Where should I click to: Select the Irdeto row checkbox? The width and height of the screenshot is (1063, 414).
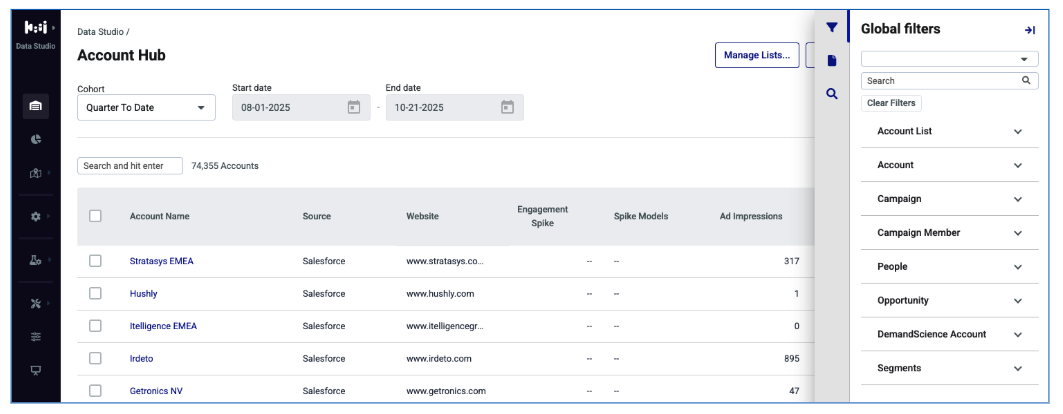click(96, 358)
